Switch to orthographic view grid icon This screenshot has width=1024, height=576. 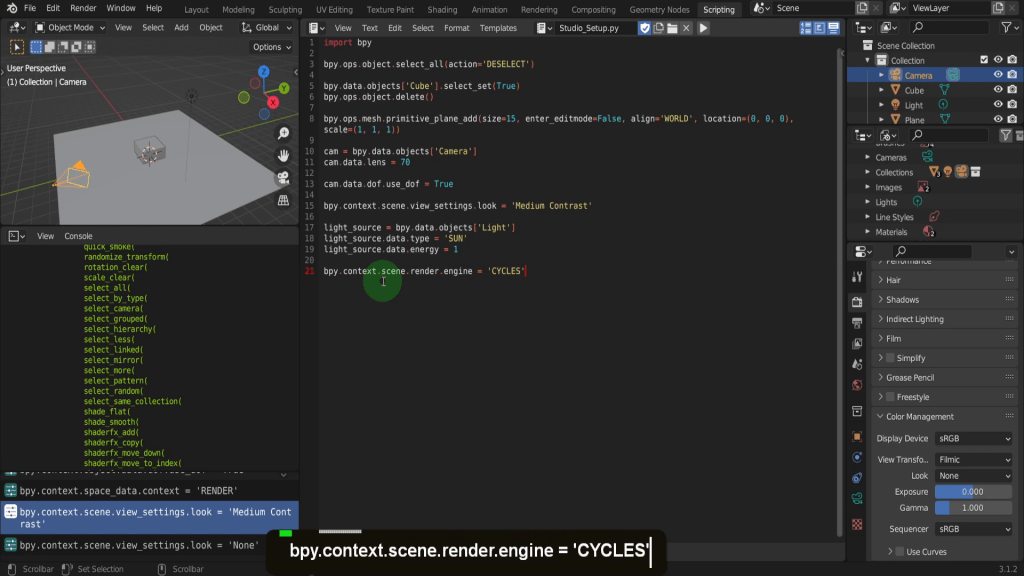[284, 200]
